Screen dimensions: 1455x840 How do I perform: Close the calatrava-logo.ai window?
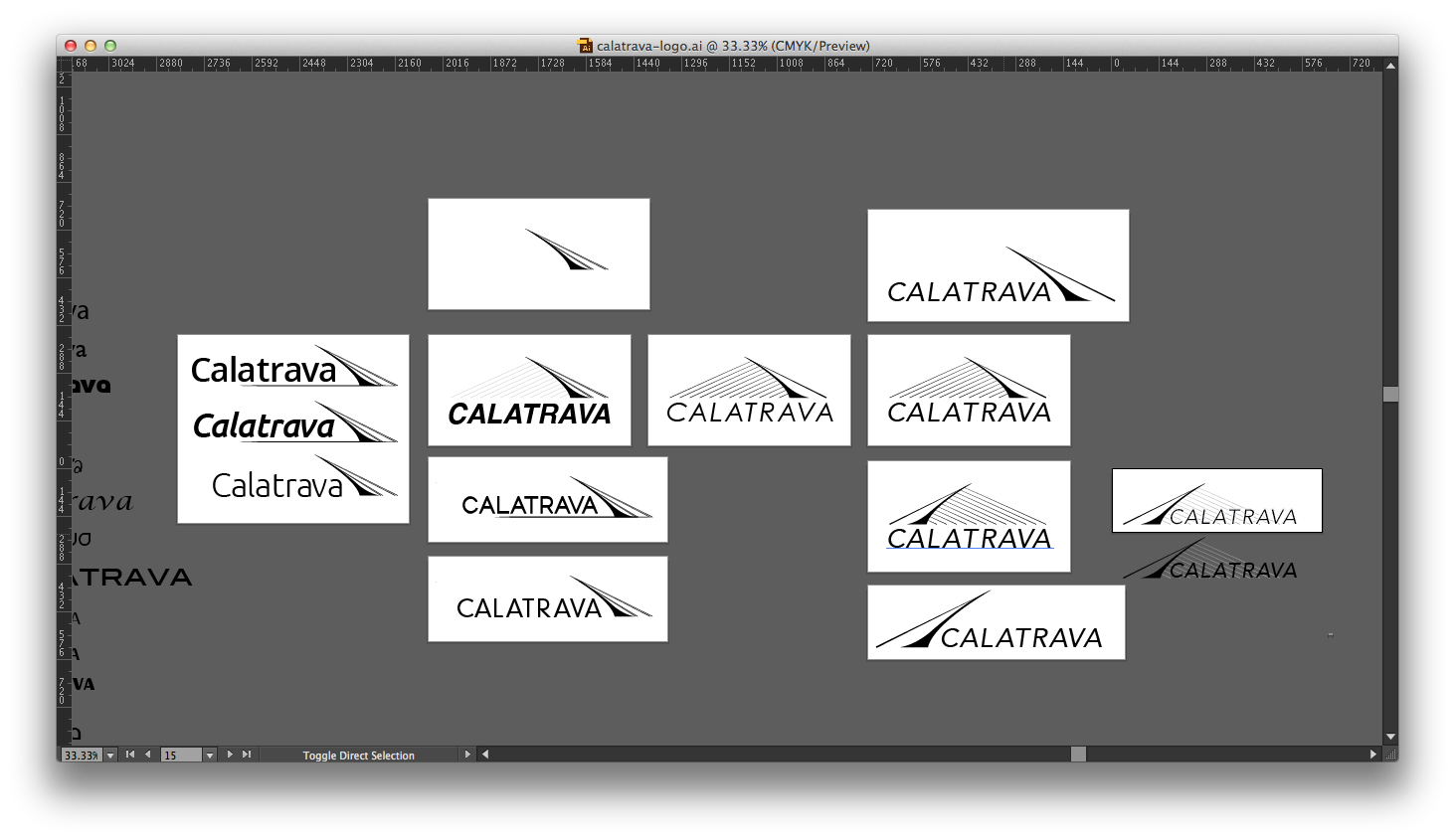pyautogui.click(x=71, y=46)
